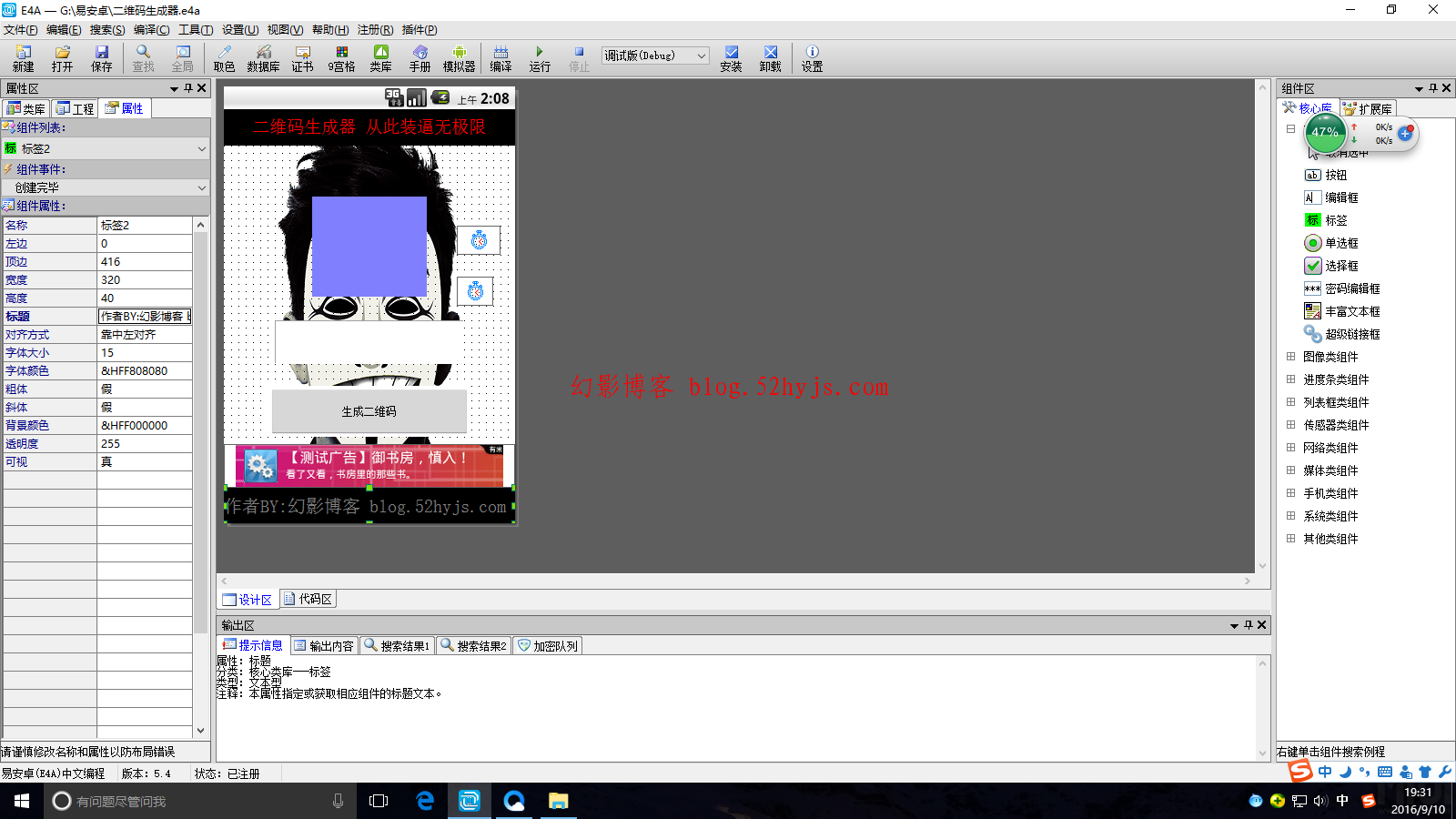The width and height of the screenshot is (1456, 819).
Task: Open the 数据库 database tool
Action: coord(263,58)
